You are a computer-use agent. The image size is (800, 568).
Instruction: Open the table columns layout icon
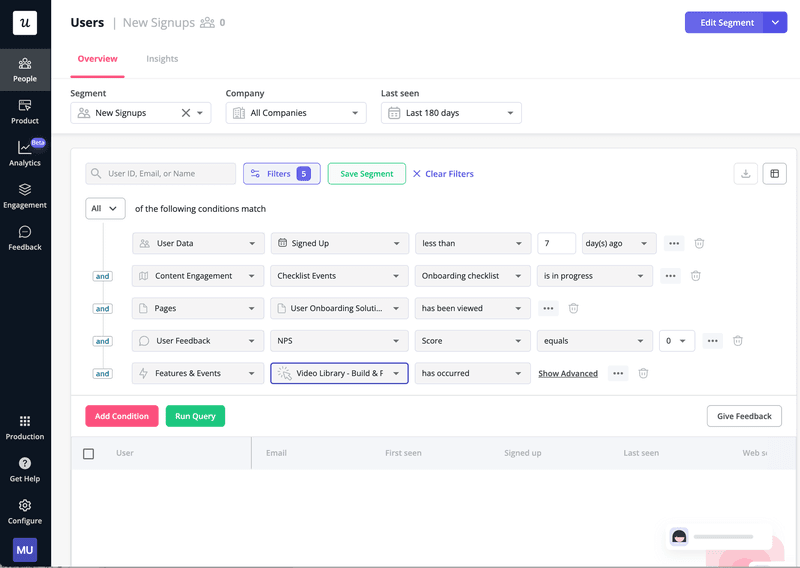tap(774, 174)
